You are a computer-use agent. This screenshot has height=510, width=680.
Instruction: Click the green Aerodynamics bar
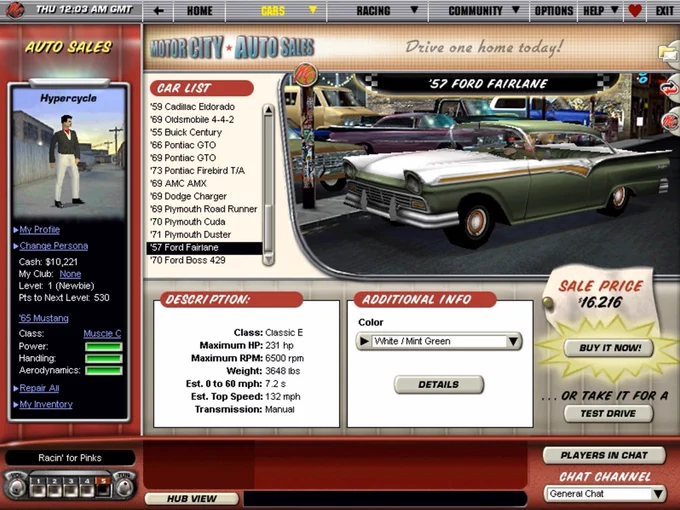click(x=104, y=370)
